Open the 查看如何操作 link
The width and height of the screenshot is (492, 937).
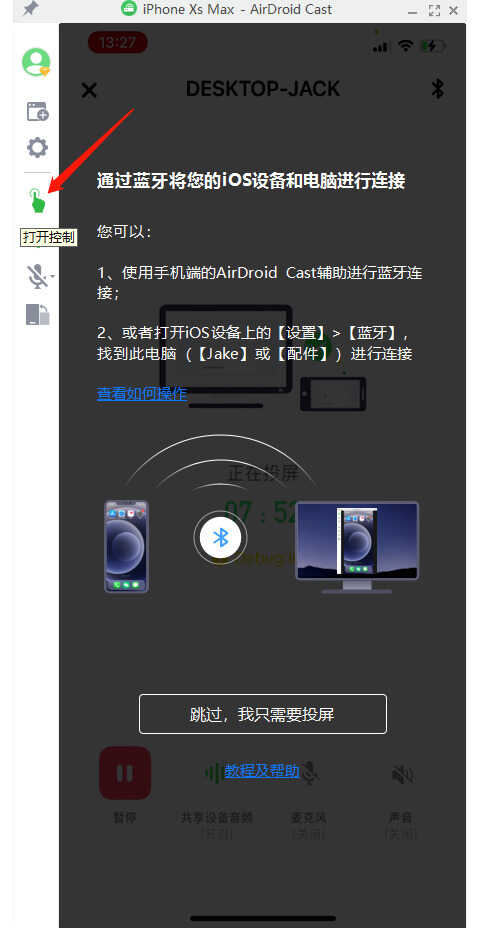pyautogui.click(x=142, y=393)
